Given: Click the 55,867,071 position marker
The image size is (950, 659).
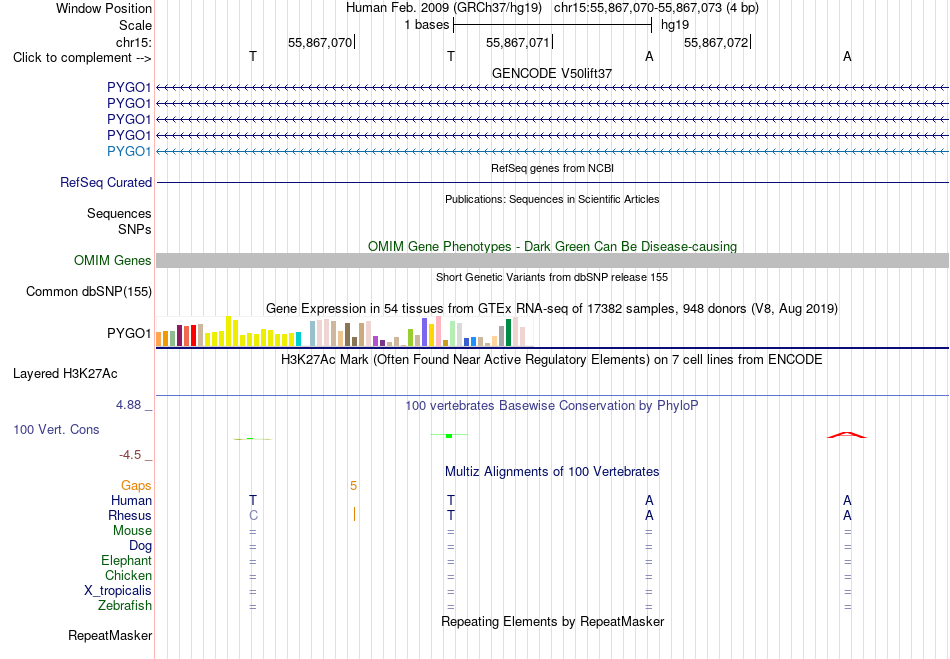Looking at the screenshot, I should (x=518, y=42).
